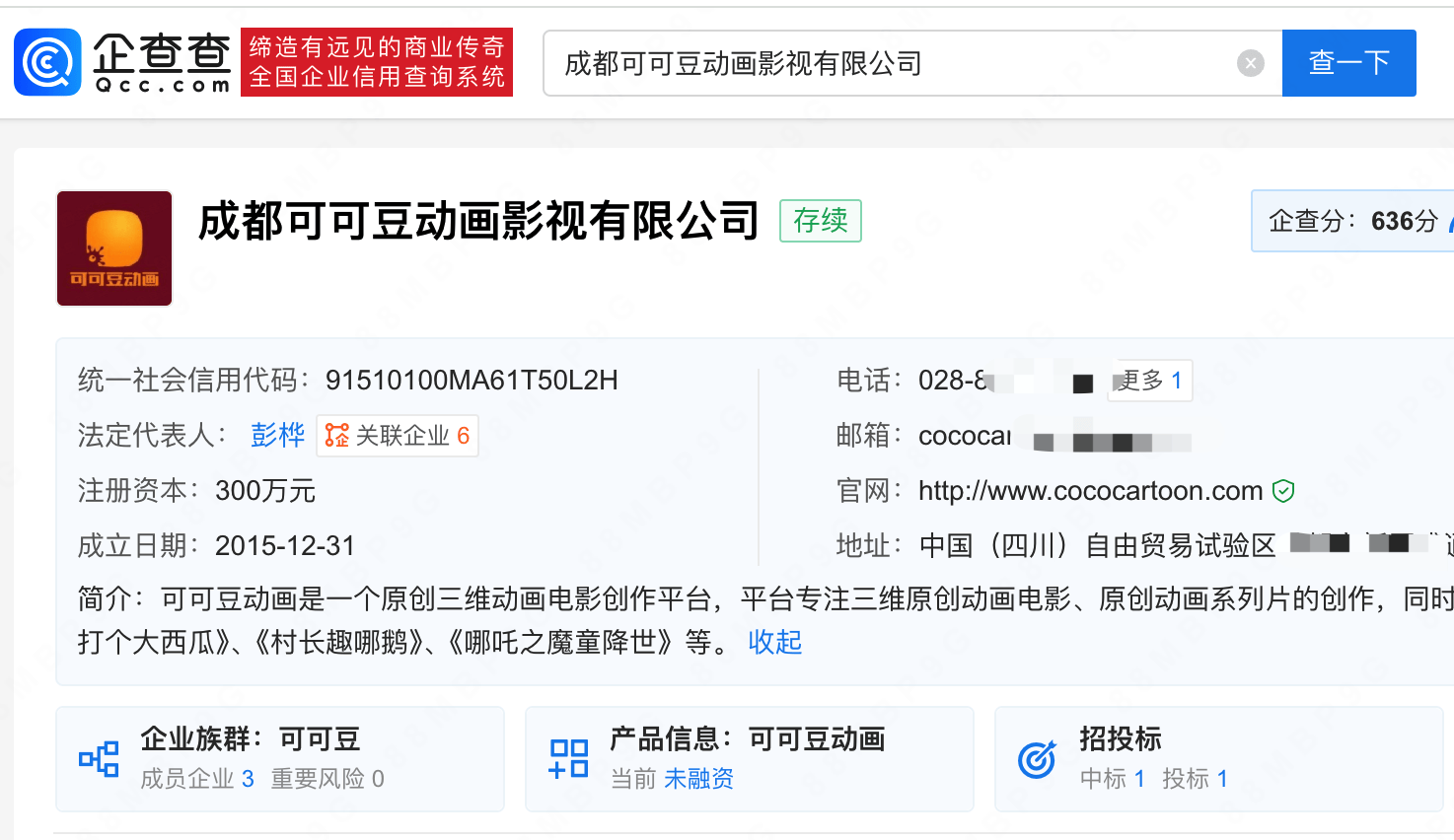Click the 查一下 search button

[x=1348, y=63]
